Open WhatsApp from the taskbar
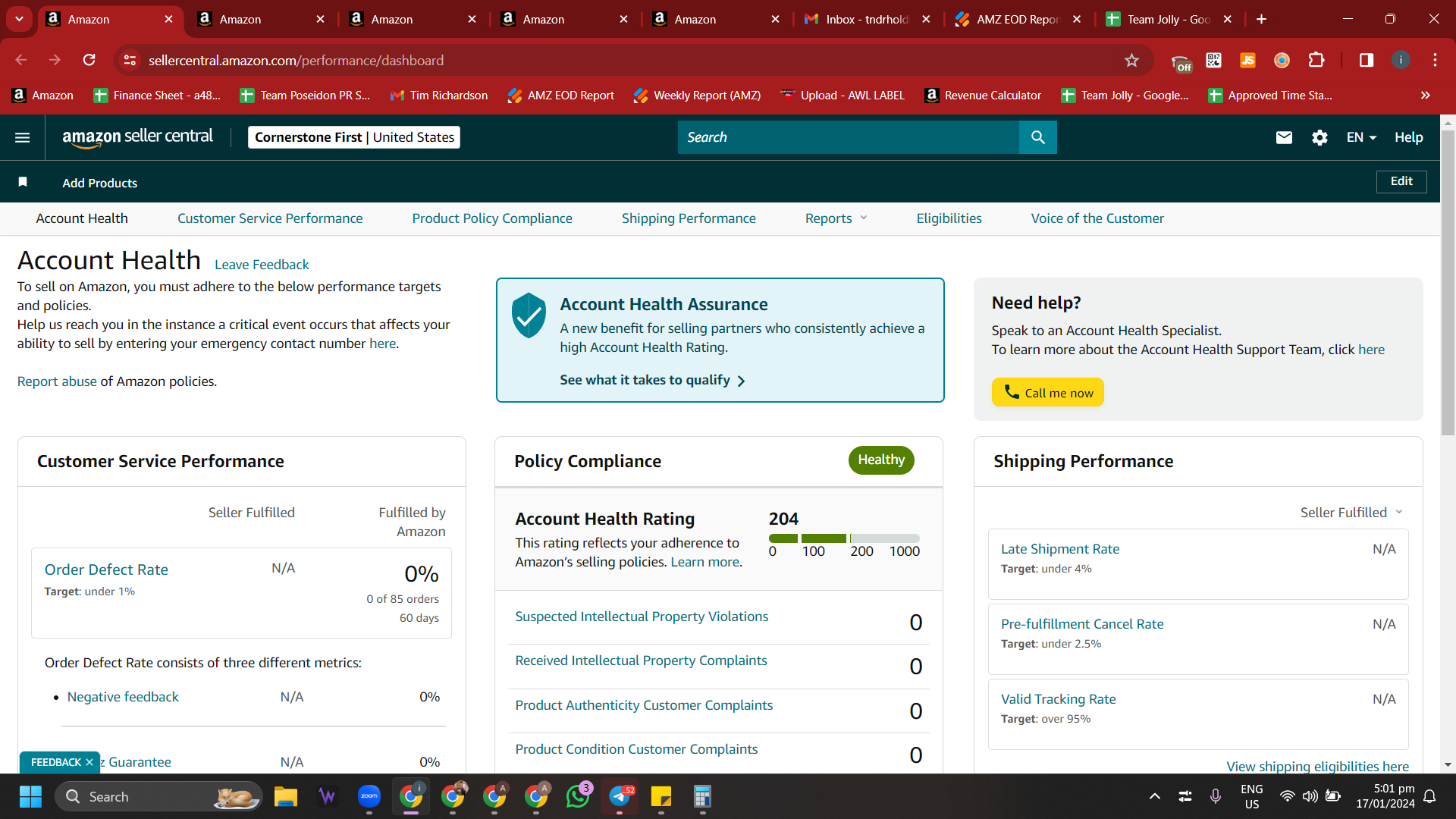 coord(578,796)
